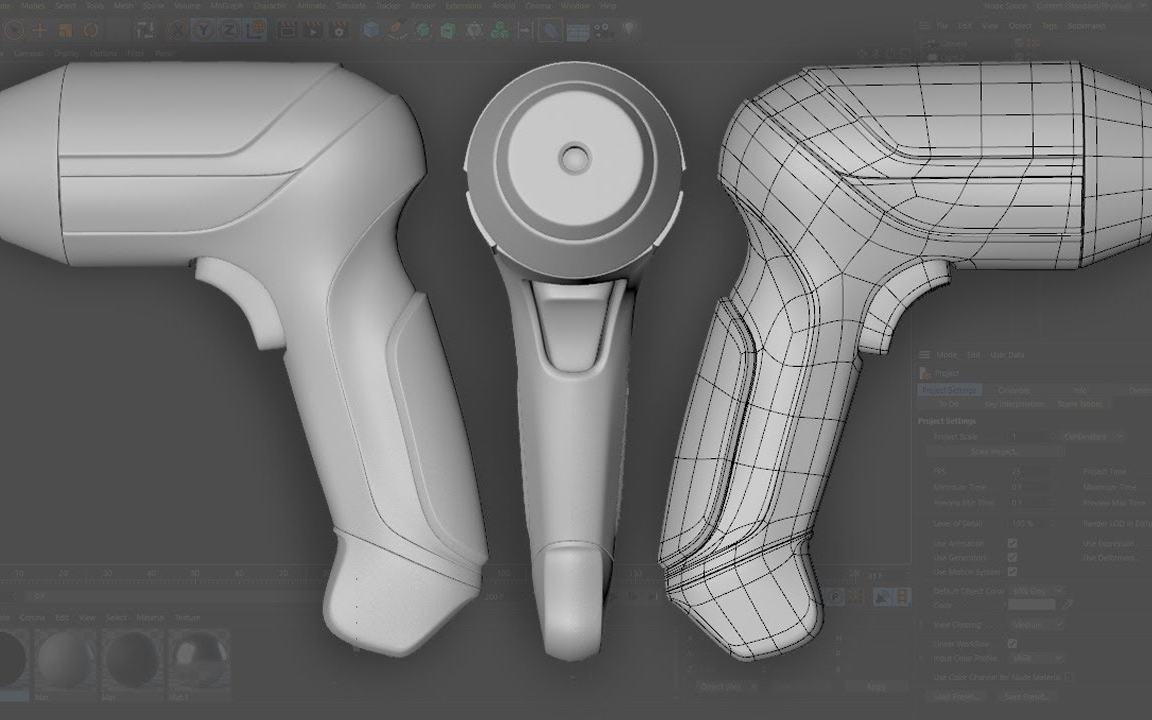Open the Simulate menu
1152x720 pixels.
(x=350, y=6)
